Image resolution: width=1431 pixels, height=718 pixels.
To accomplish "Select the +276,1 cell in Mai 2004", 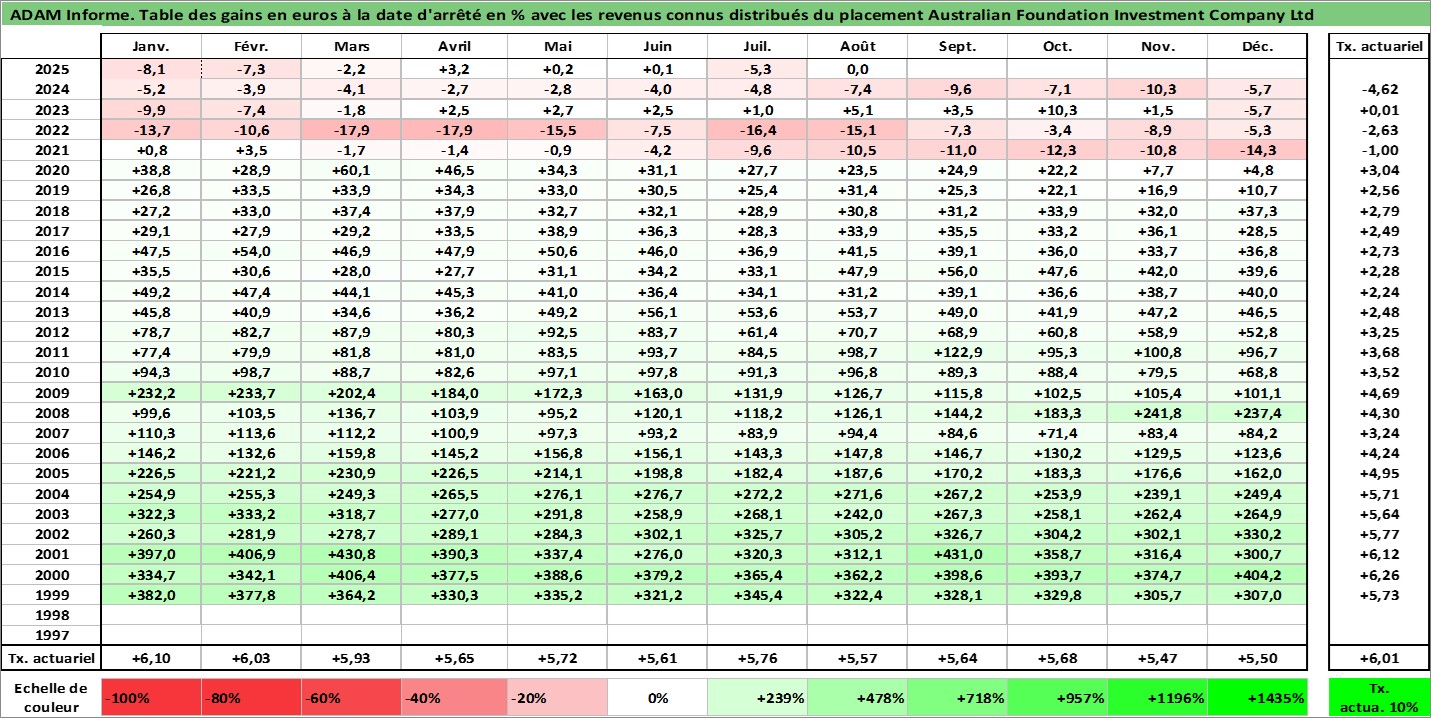I will 557,493.
